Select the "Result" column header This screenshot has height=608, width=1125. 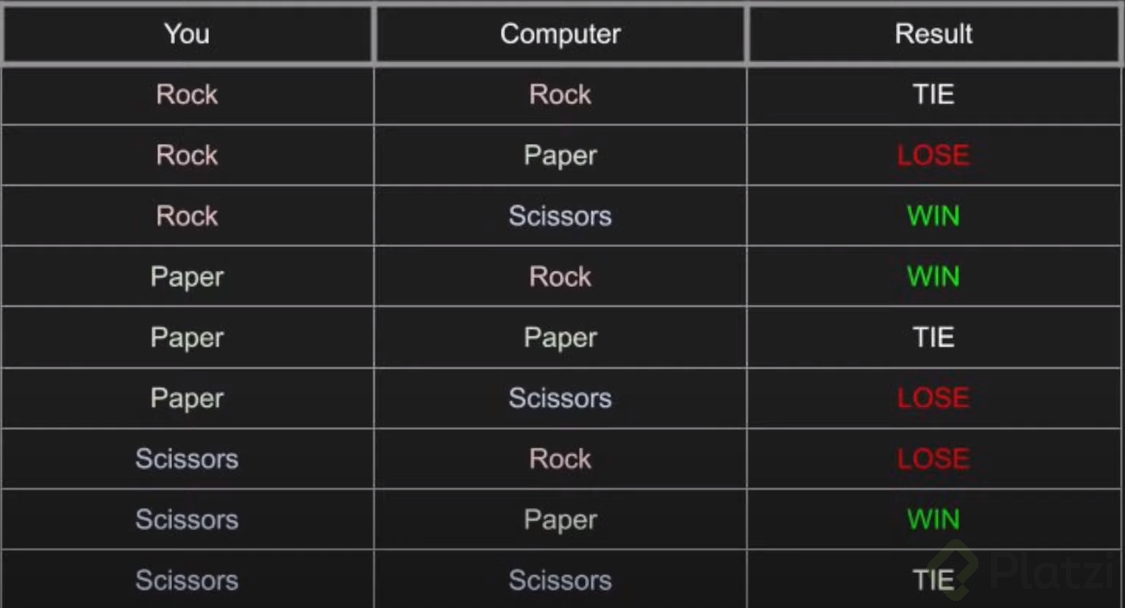pos(933,34)
